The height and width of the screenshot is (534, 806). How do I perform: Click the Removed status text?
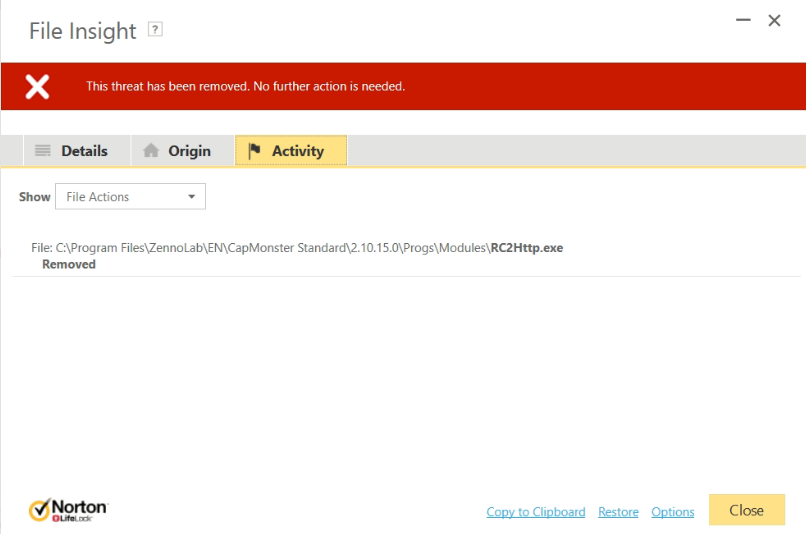click(69, 264)
